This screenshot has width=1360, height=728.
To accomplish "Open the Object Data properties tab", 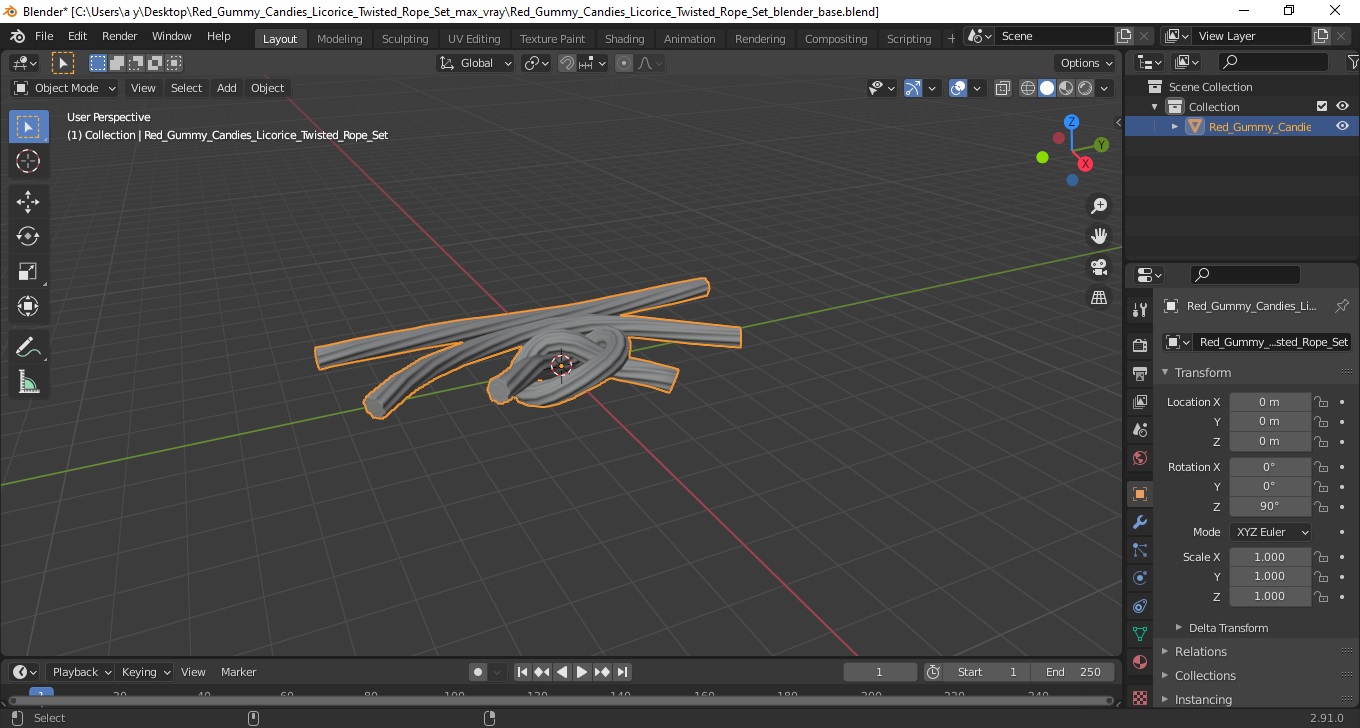I will tap(1139, 634).
